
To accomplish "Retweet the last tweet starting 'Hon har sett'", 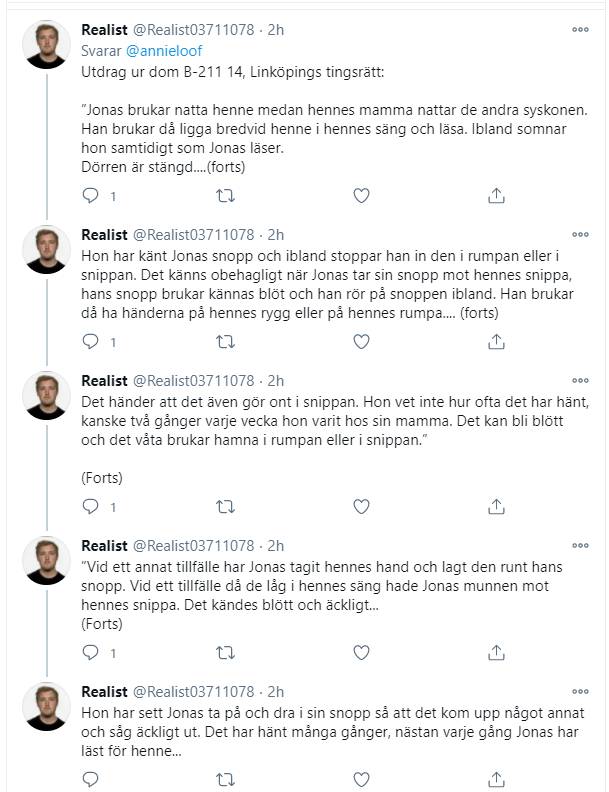I will (x=225, y=779).
